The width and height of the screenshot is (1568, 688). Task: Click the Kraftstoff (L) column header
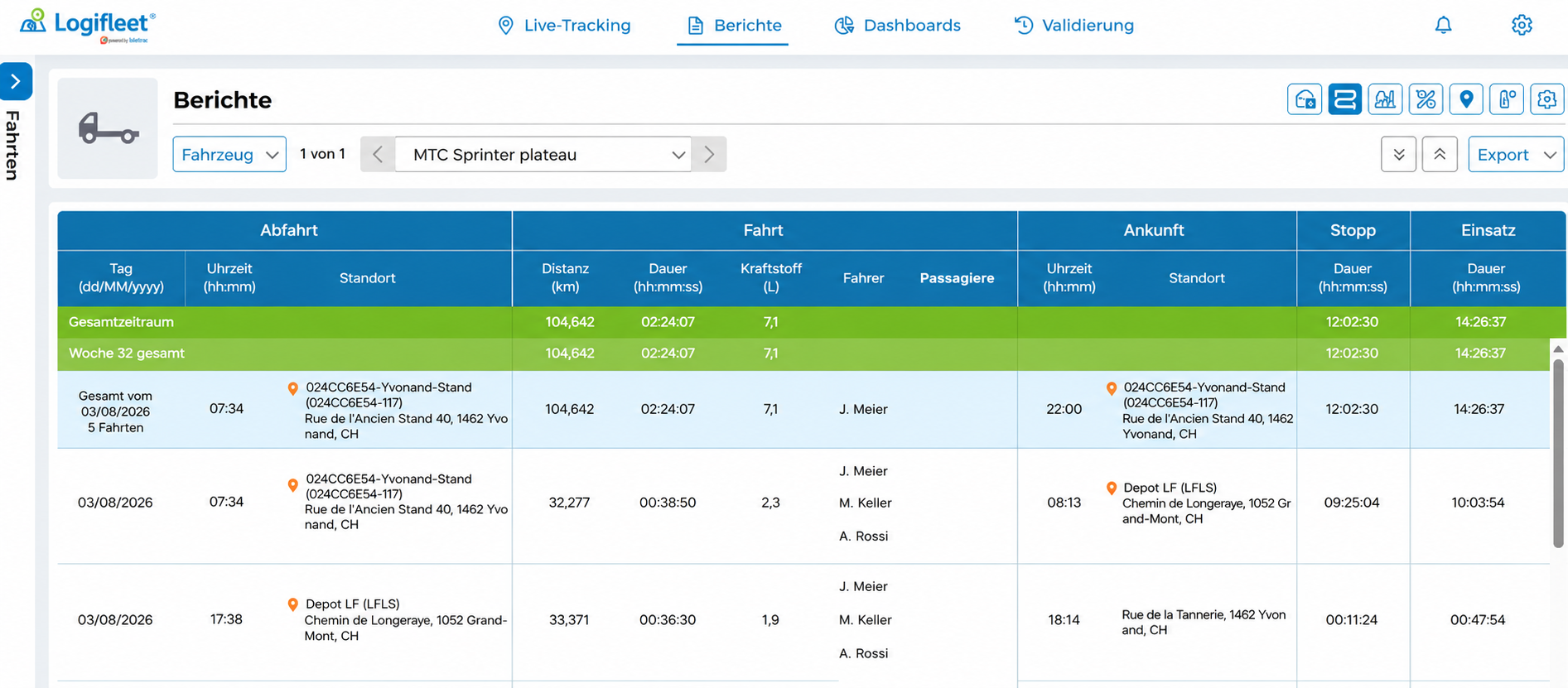pyautogui.click(x=770, y=277)
